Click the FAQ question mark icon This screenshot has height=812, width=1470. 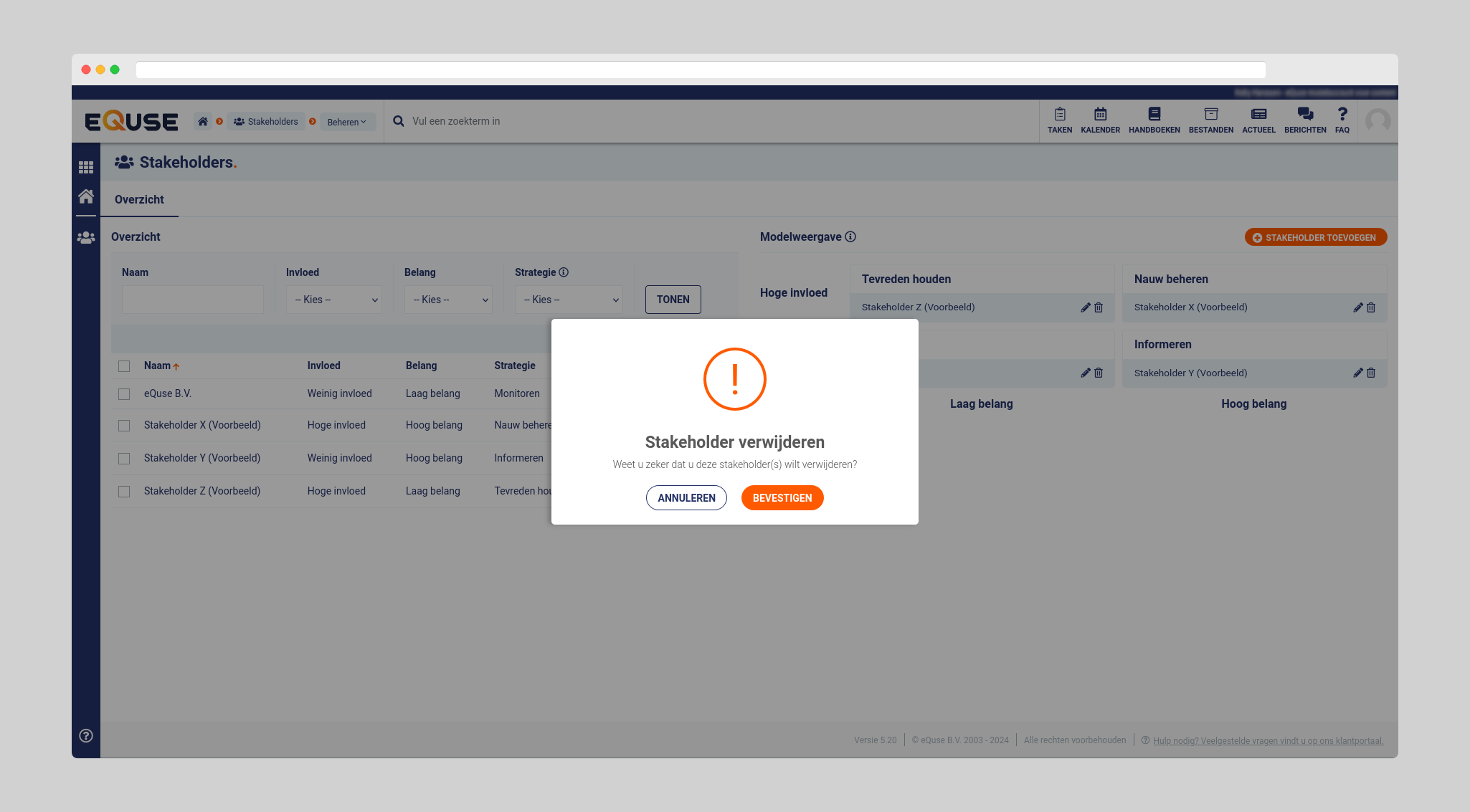(1342, 115)
